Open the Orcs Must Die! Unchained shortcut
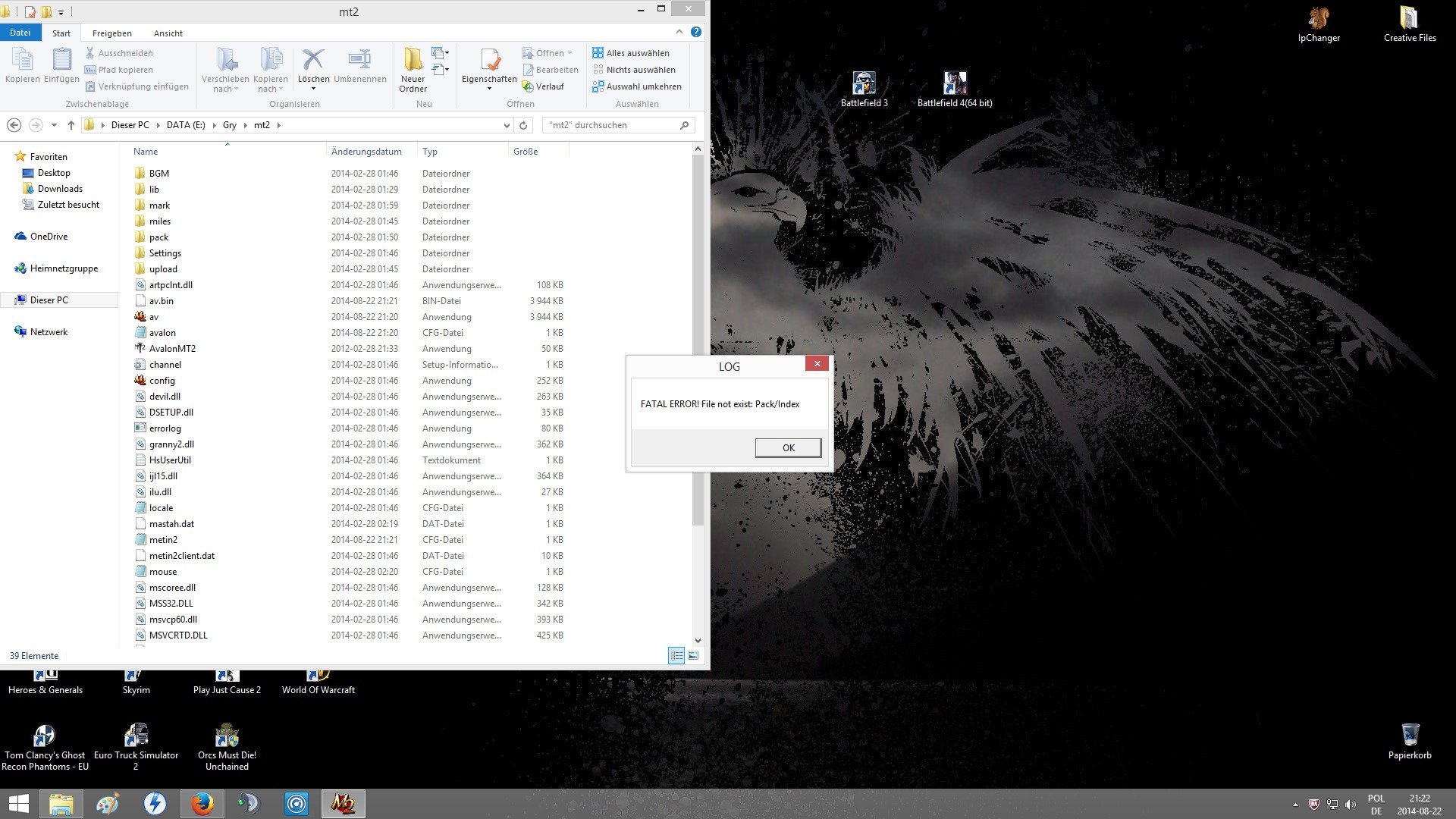Screen dimensions: 1456x819 pyautogui.click(x=227, y=747)
